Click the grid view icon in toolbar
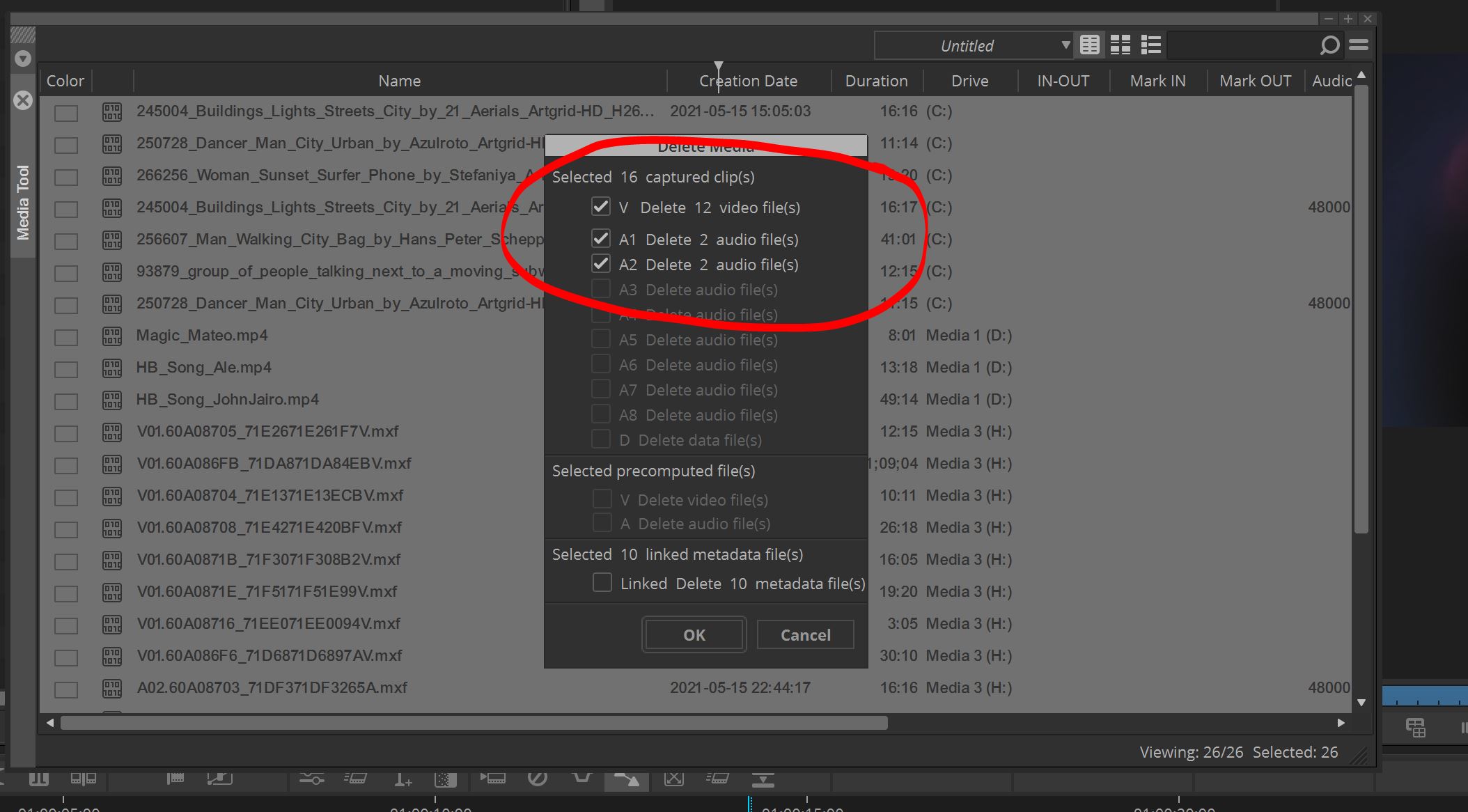Viewport: 1468px width, 812px height. pyautogui.click(x=1119, y=45)
